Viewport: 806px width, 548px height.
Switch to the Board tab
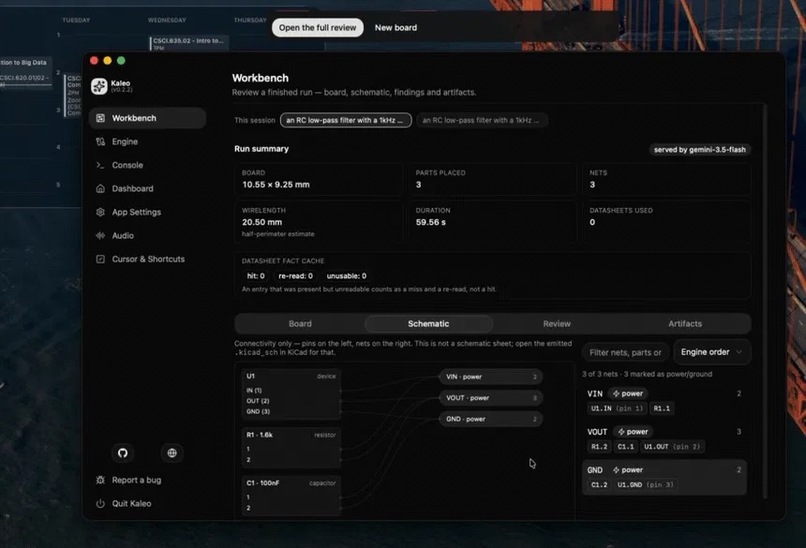[x=300, y=324]
